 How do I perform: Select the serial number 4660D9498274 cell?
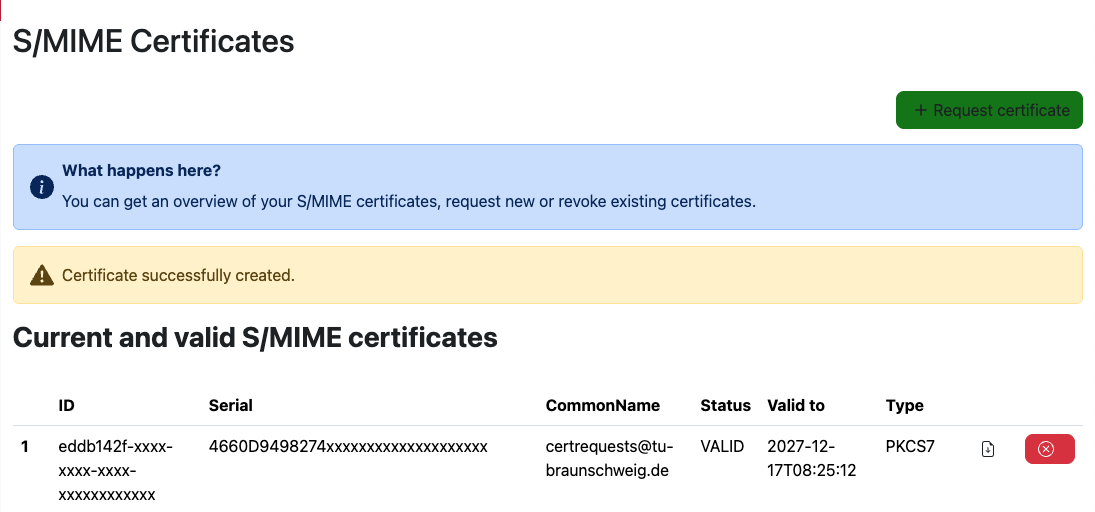[347, 446]
